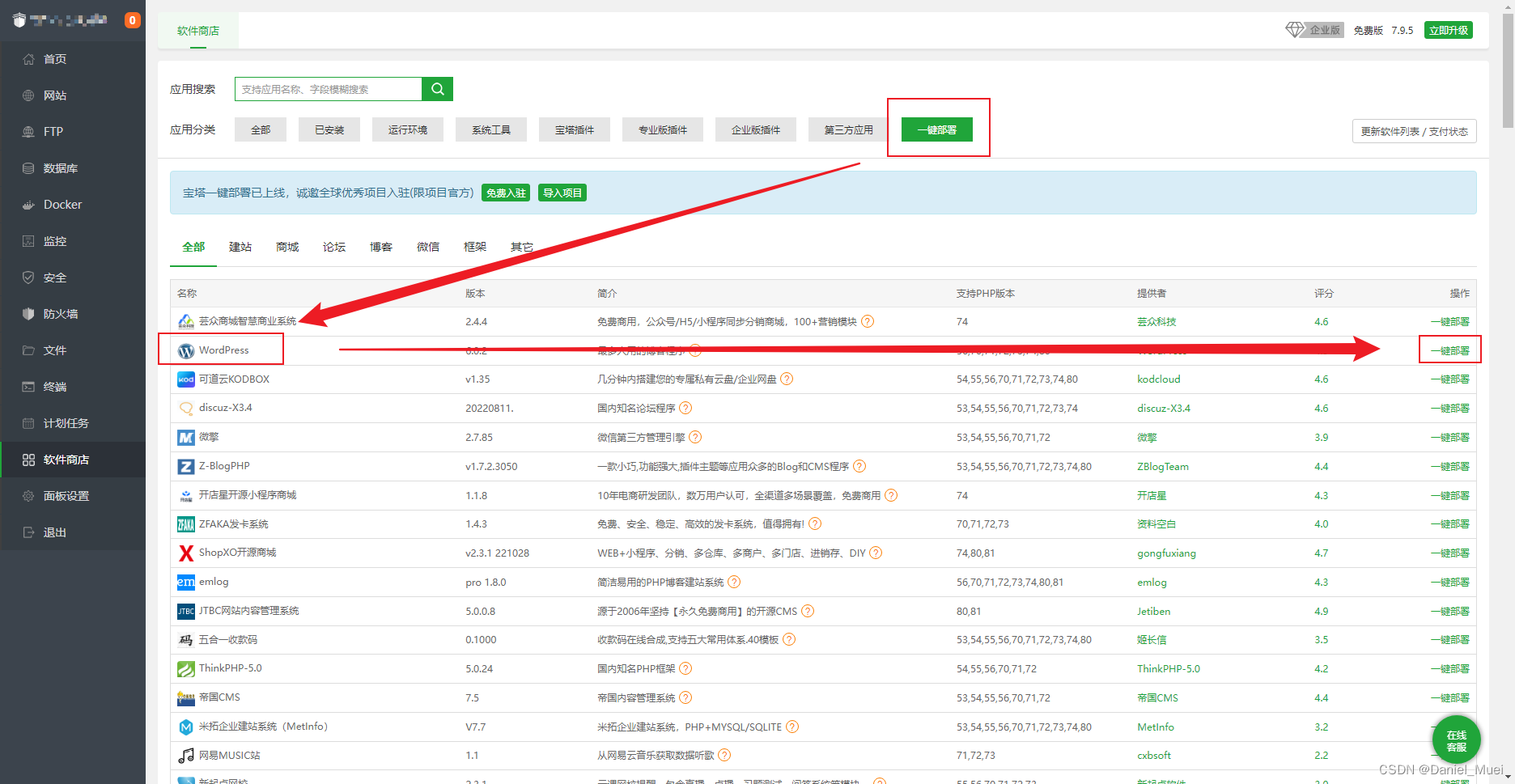Open the 防火墙 firewall sidebar icon
This screenshot has height=784, width=1515.
click(28, 314)
